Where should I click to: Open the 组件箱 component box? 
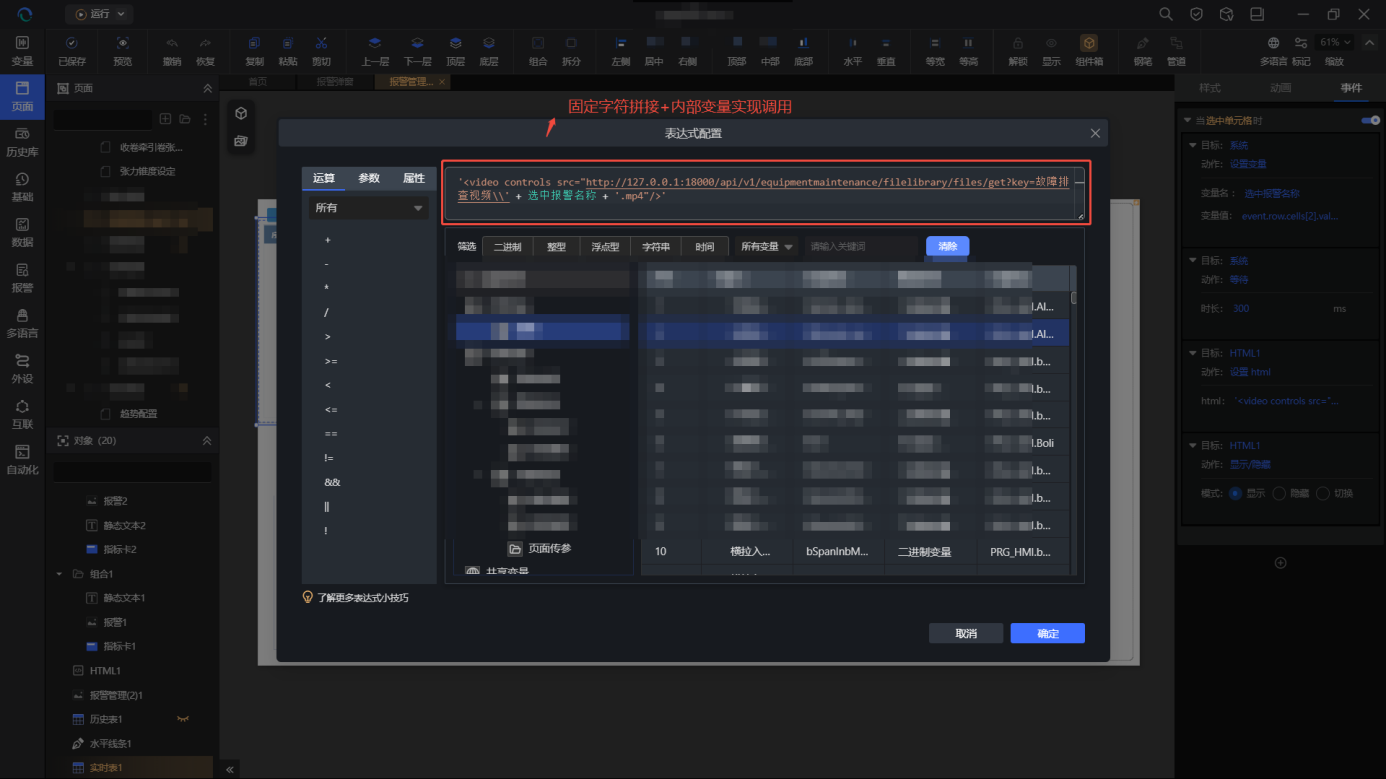(x=1089, y=44)
